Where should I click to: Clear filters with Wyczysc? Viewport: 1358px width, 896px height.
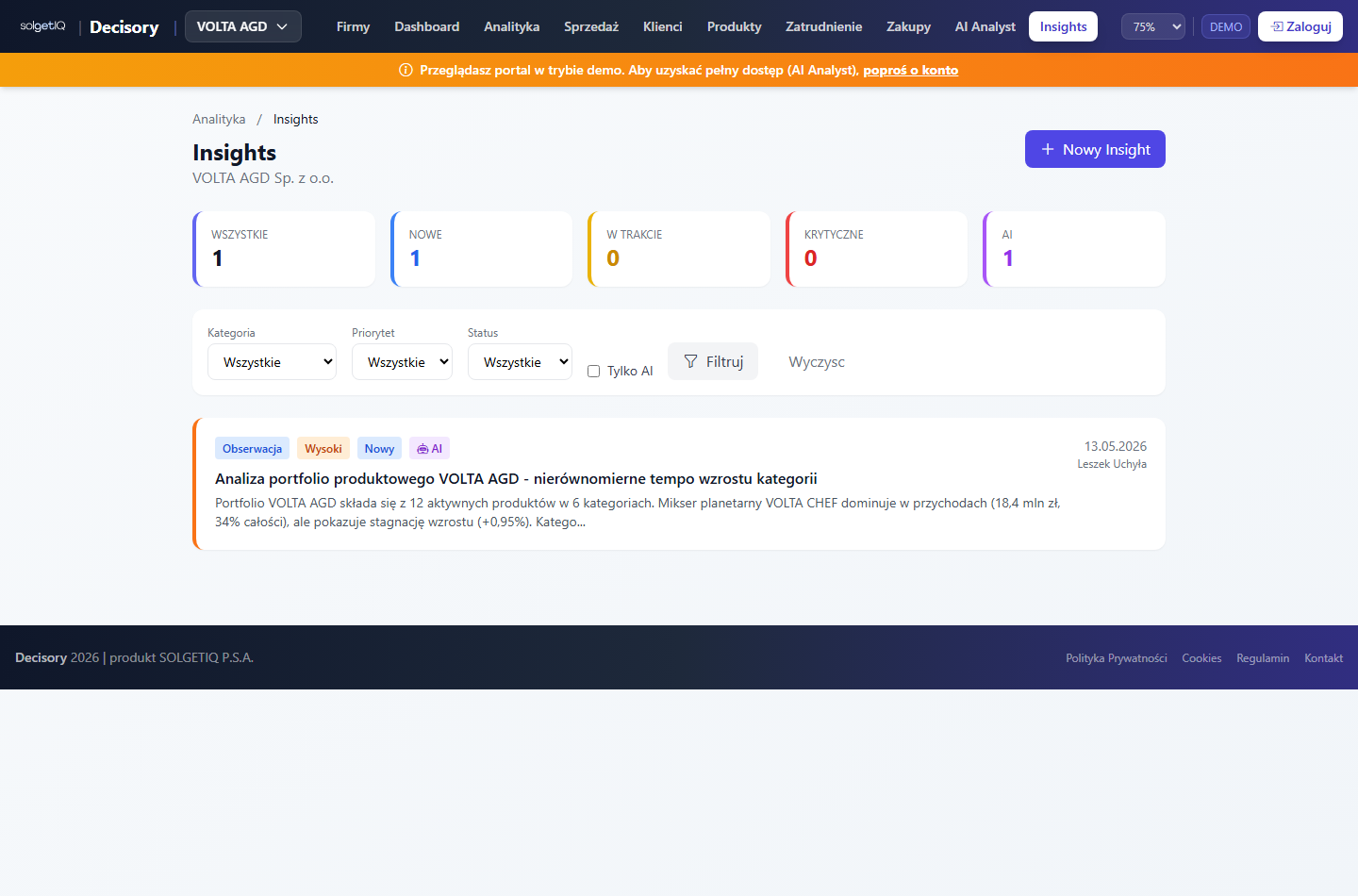point(817,361)
